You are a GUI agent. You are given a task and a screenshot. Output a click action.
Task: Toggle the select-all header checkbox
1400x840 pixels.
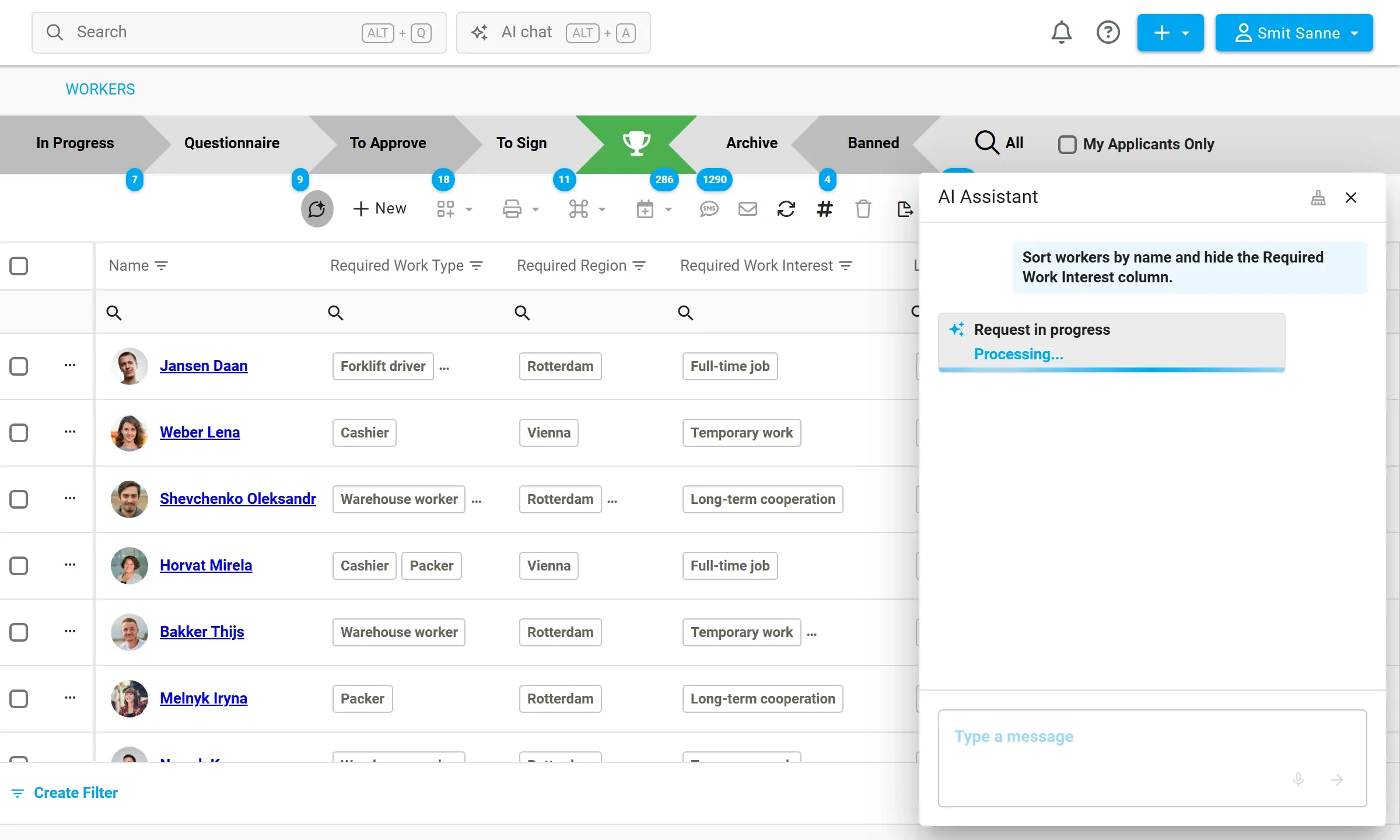point(19,266)
